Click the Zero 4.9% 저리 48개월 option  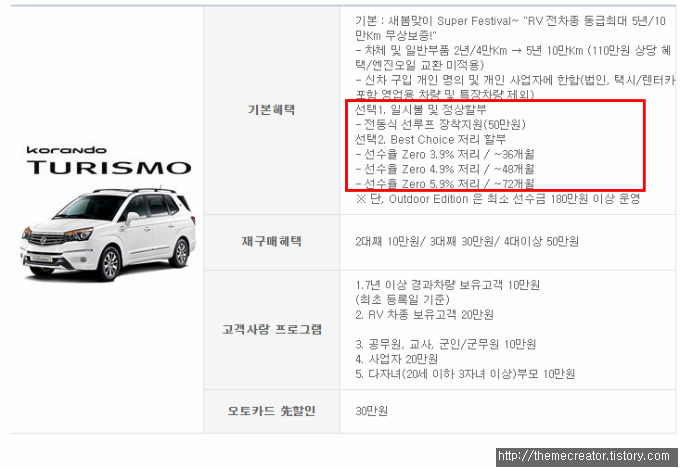pyautogui.click(x=445, y=169)
